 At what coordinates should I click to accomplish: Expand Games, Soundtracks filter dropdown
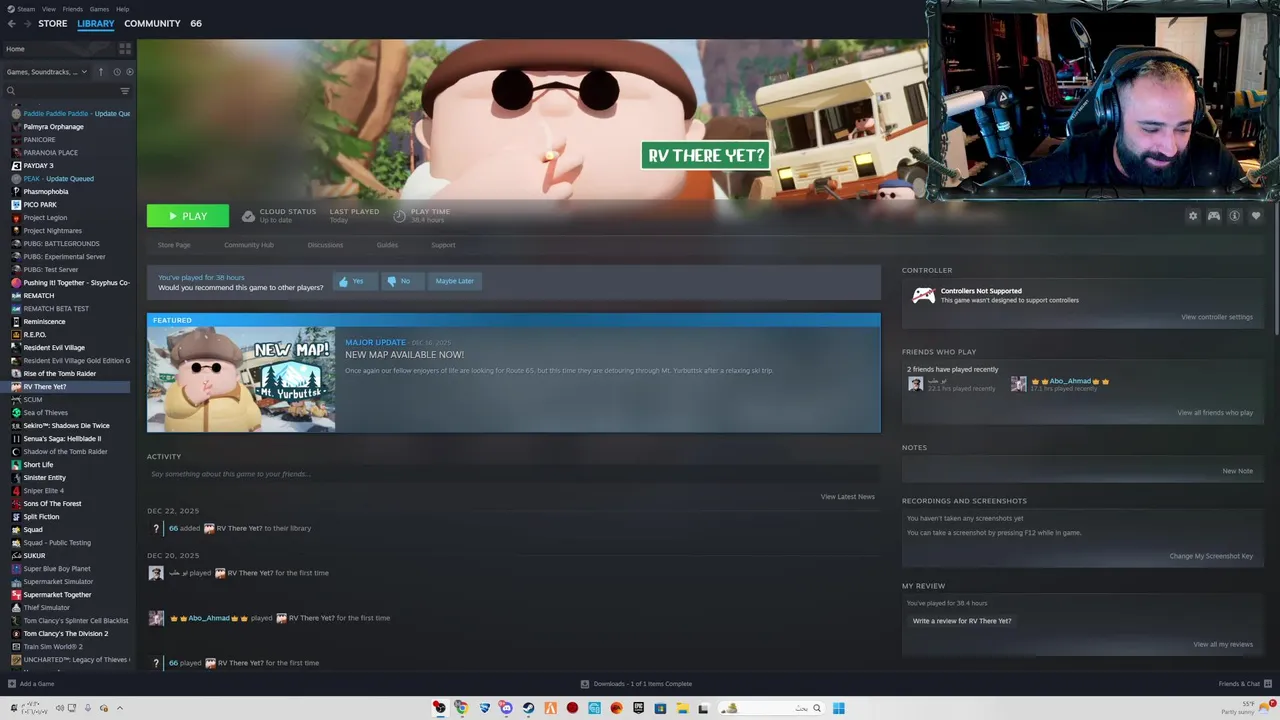pos(46,72)
